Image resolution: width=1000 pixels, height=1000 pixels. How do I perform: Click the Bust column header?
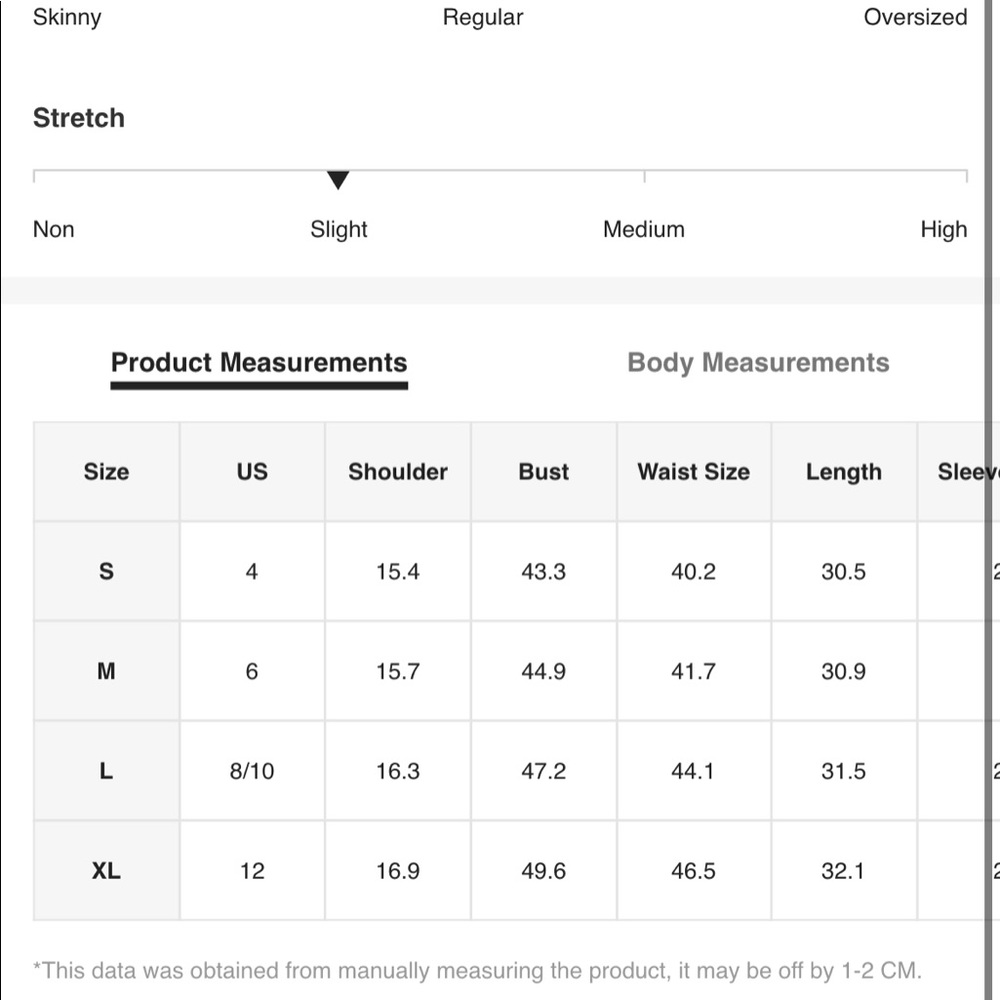544,472
